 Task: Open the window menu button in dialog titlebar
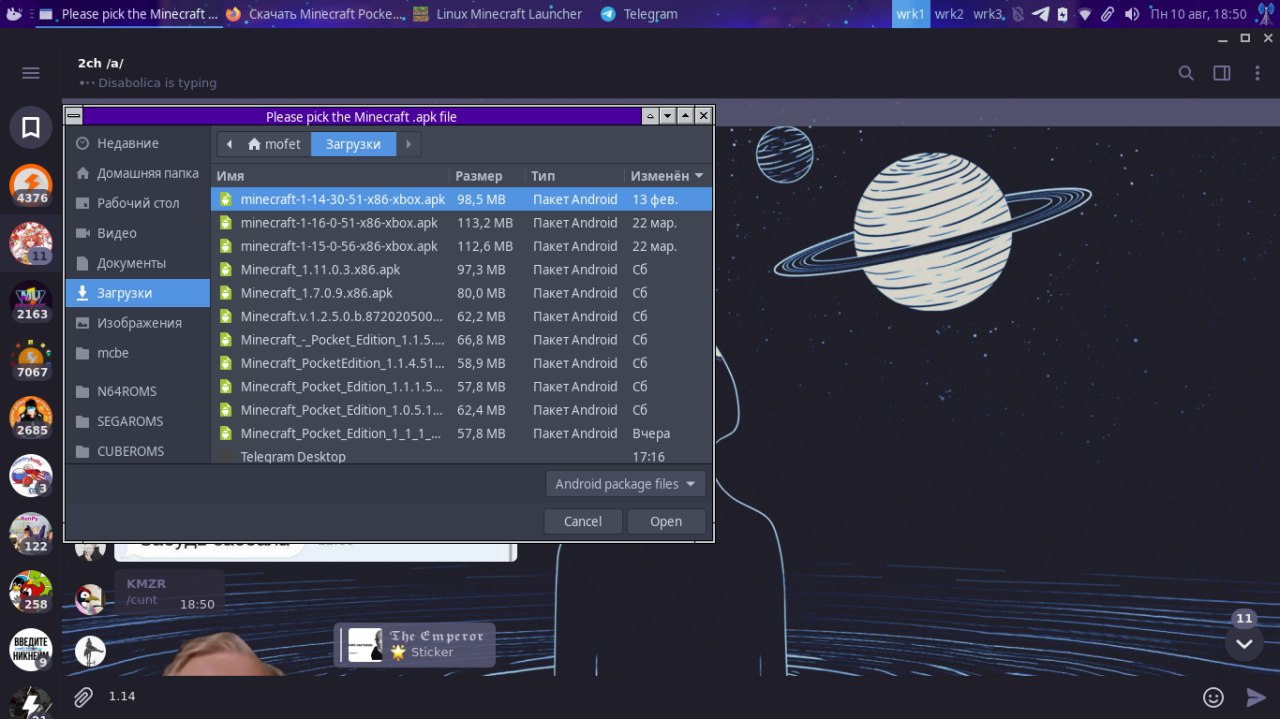pyautogui.click(x=73, y=116)
